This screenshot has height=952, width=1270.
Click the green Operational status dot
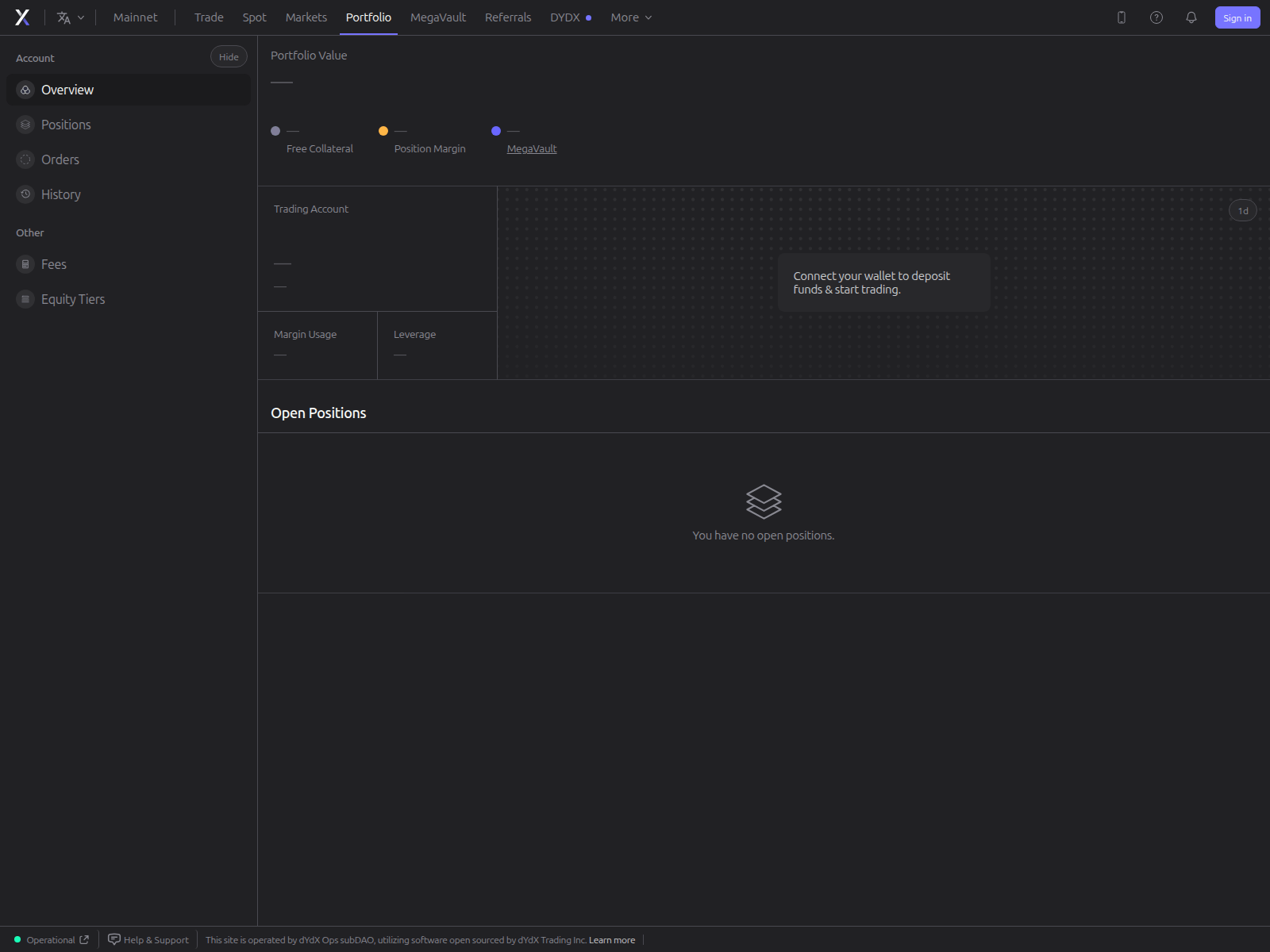pyautogui.click(x=17, y=939)
